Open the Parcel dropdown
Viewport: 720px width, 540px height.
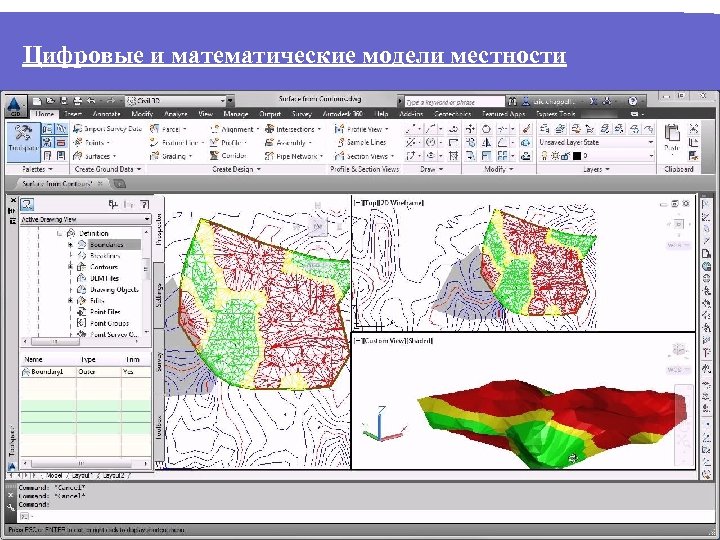pos(168,129)
